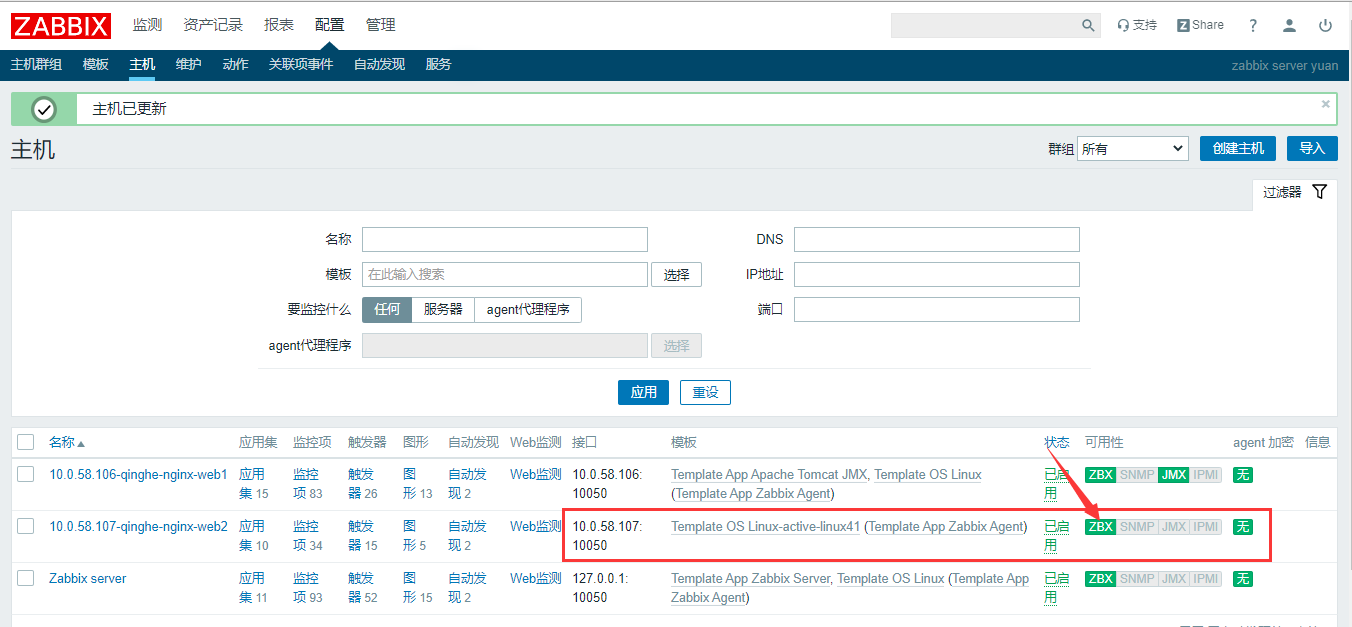The height and width of the screenshot is (627, 1352).
Task: Click ZBX badge for 10.0.58.106-qinghe-nginx-web1
Action: coord(1101,475)
